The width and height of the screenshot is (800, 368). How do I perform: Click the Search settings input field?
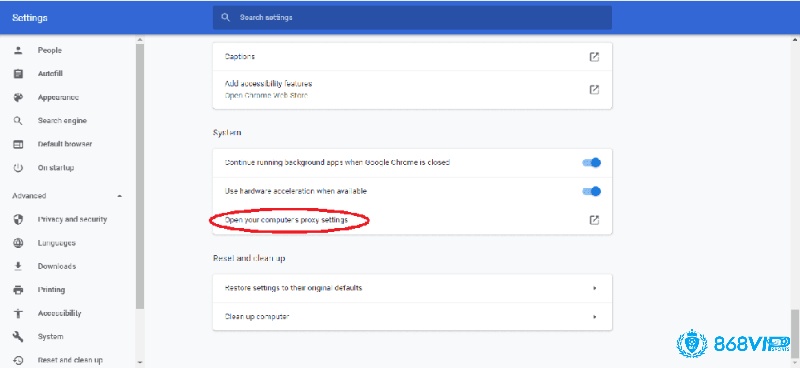412,17
